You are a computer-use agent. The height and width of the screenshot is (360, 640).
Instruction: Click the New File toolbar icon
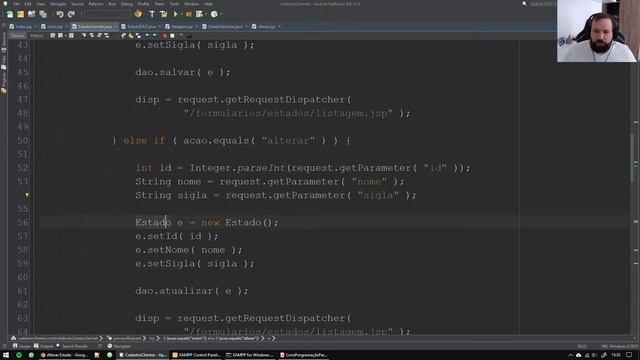coord(10,14)
